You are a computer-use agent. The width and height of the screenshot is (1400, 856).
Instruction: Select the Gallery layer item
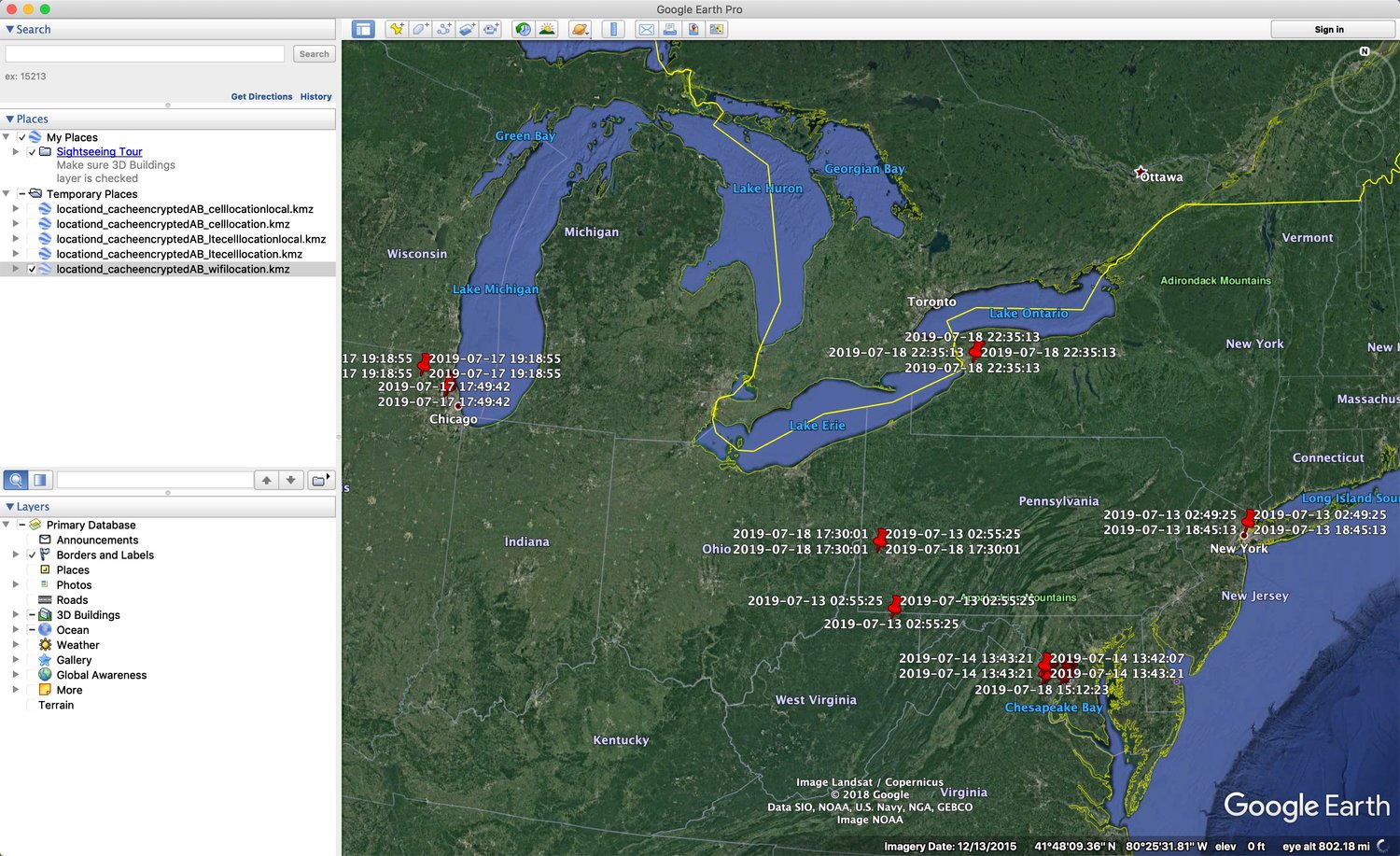pos(74,660)
